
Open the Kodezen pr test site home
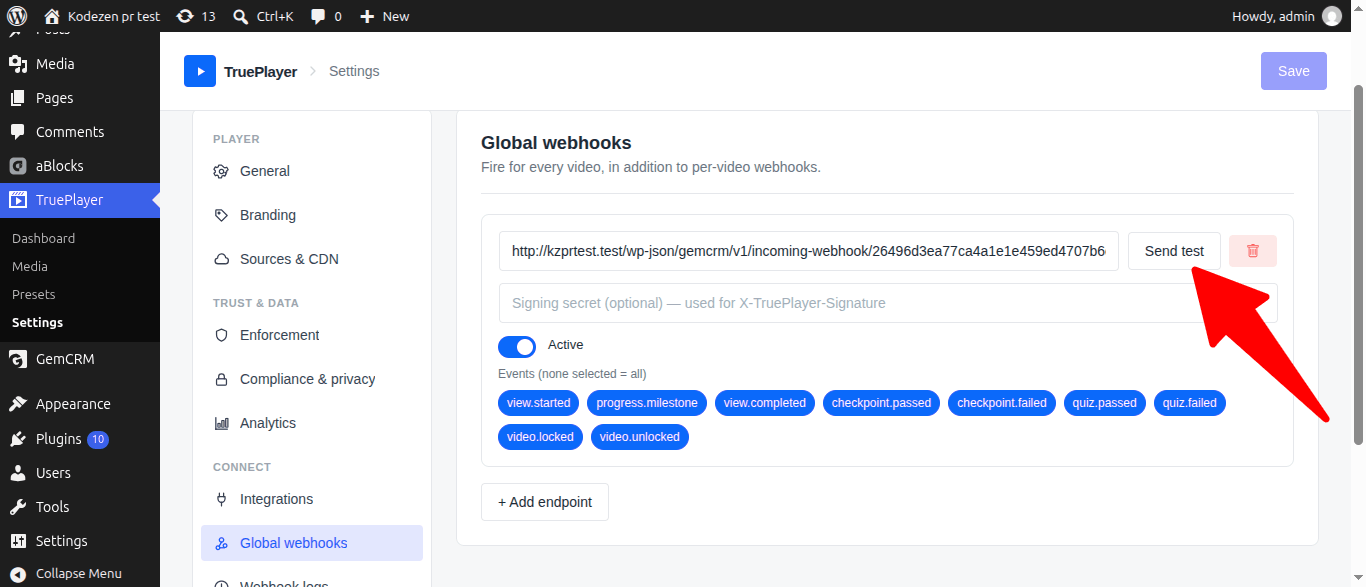tap(102, 16)
